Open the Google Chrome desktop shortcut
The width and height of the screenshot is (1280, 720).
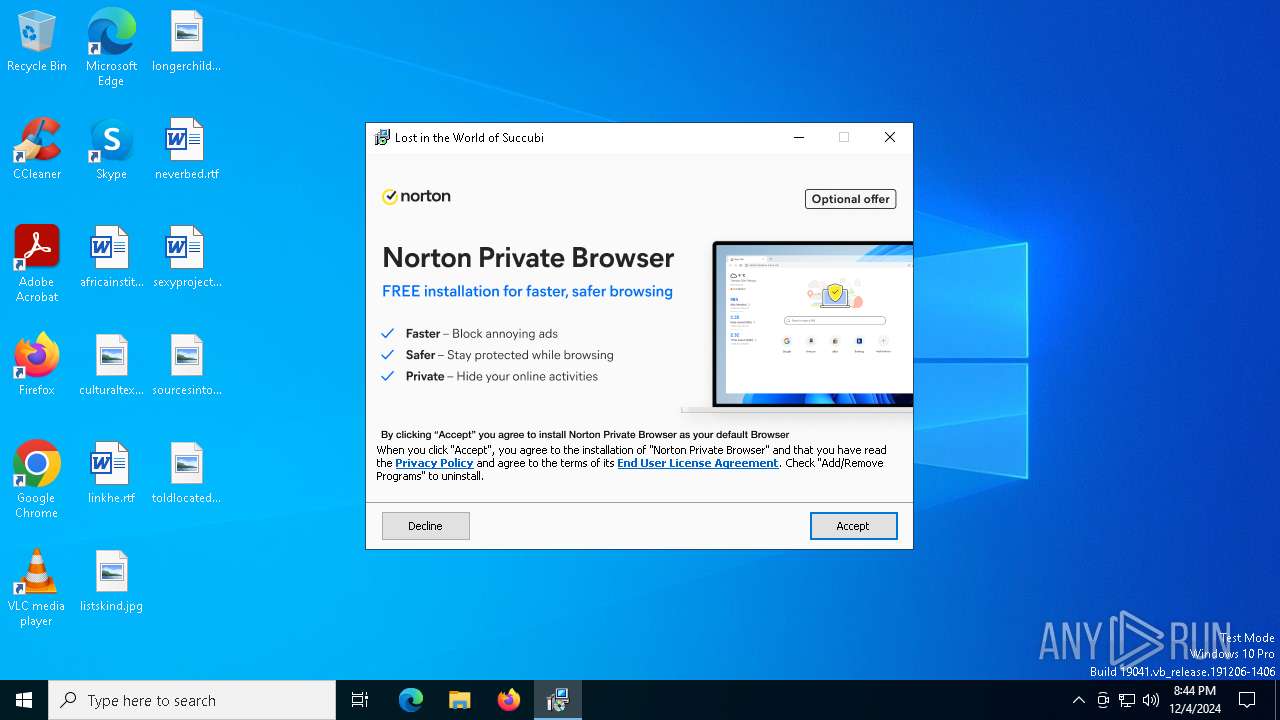tap(37, 480)
